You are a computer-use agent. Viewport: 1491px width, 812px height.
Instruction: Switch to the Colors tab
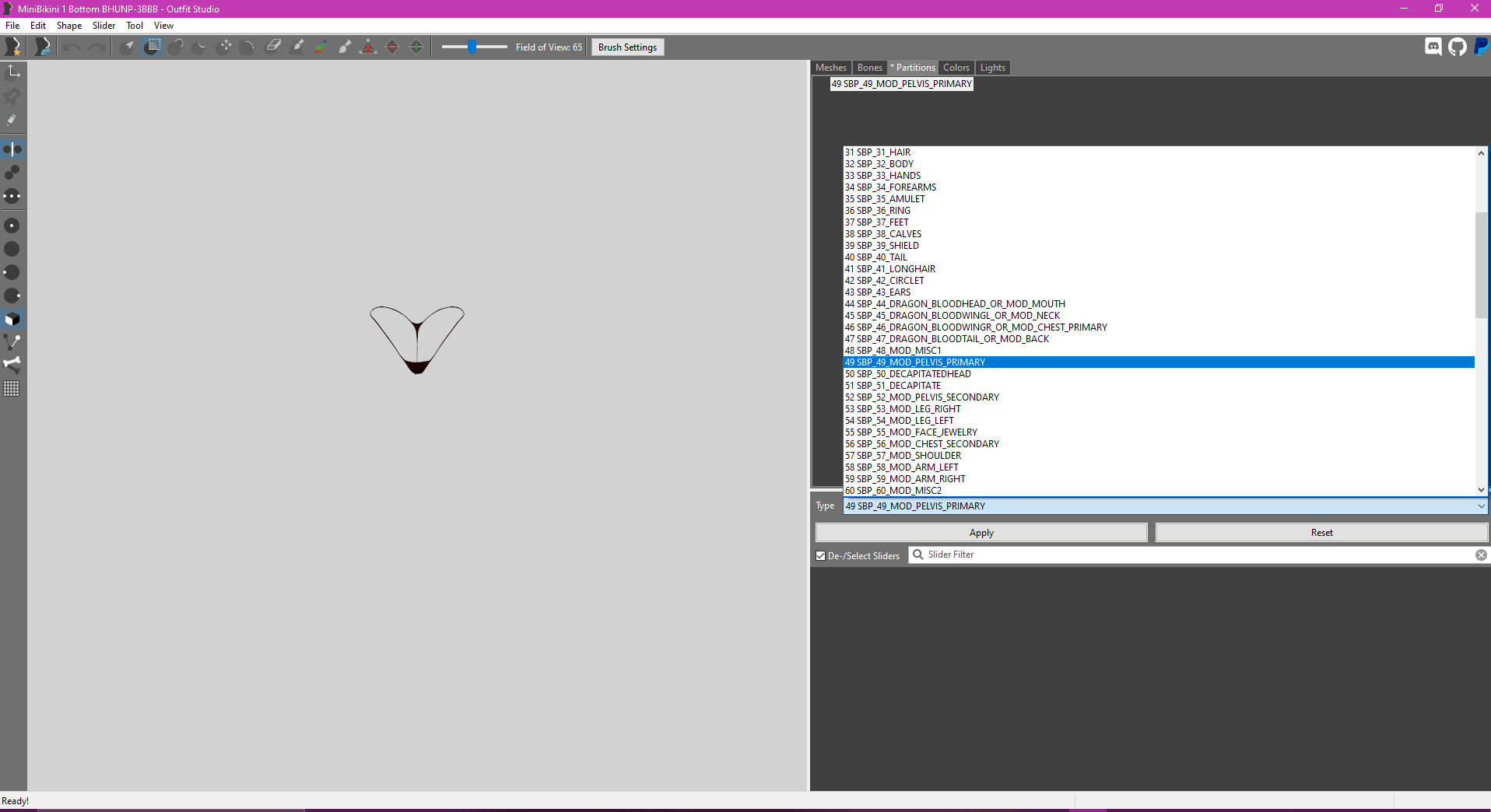pos(956,68)
